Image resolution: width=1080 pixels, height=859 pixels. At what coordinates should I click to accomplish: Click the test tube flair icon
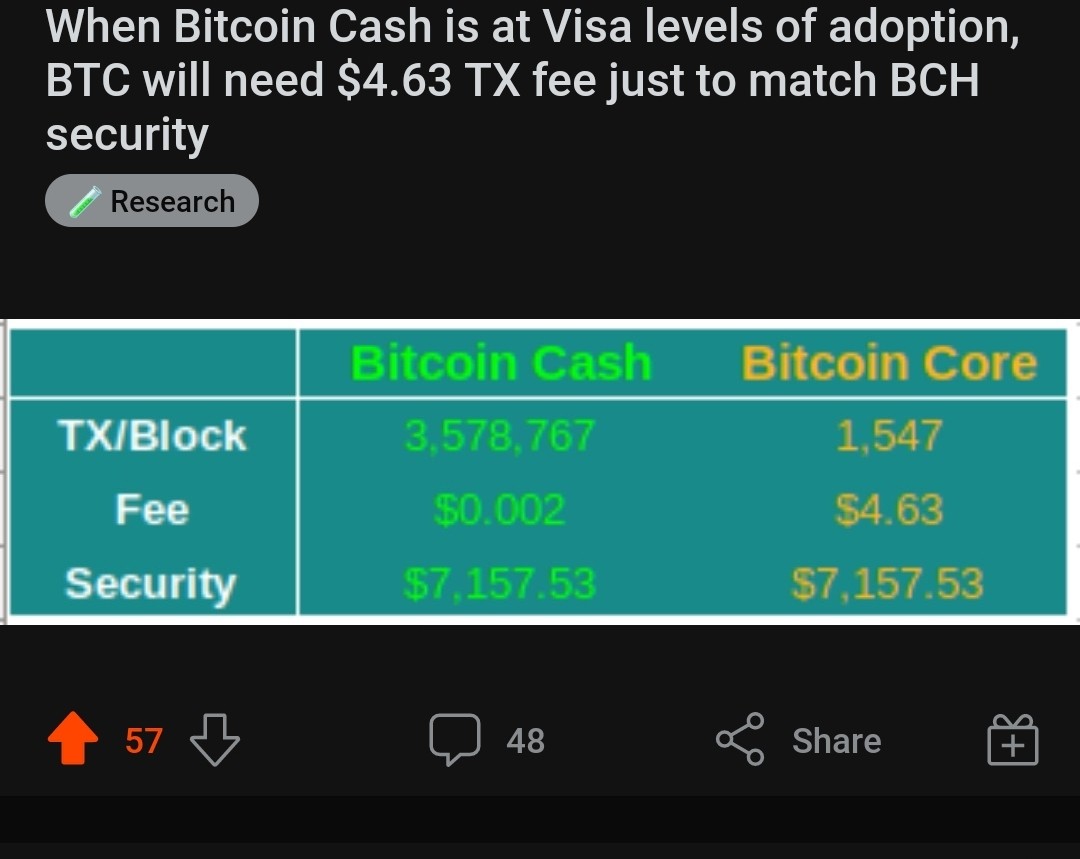[85, 202]
